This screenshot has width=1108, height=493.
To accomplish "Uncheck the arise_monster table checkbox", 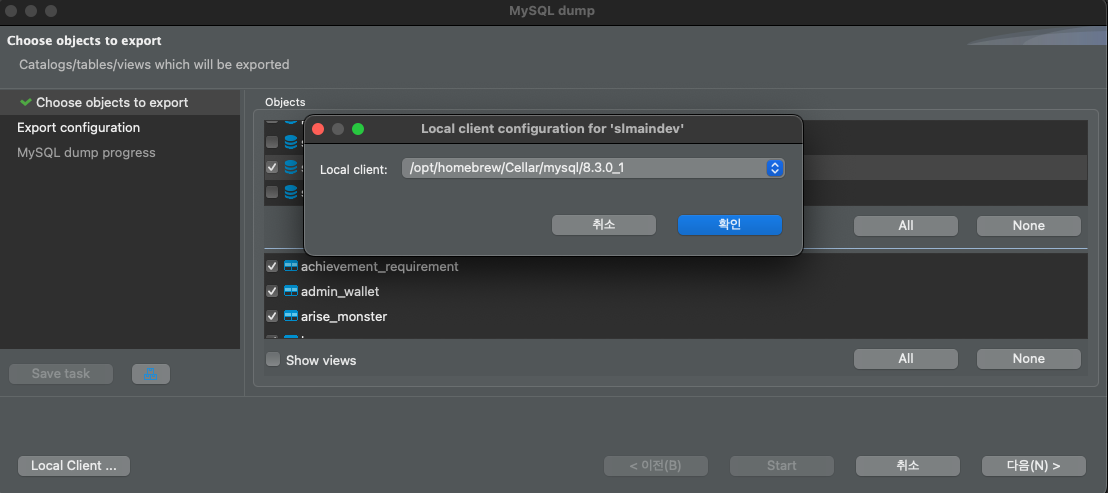I will 272,316.
